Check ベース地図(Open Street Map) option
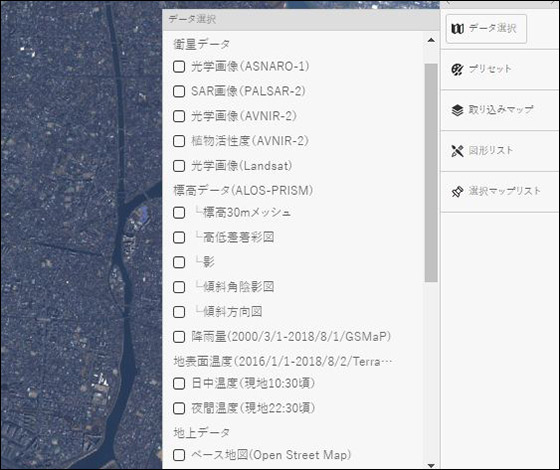 [179, 455]
